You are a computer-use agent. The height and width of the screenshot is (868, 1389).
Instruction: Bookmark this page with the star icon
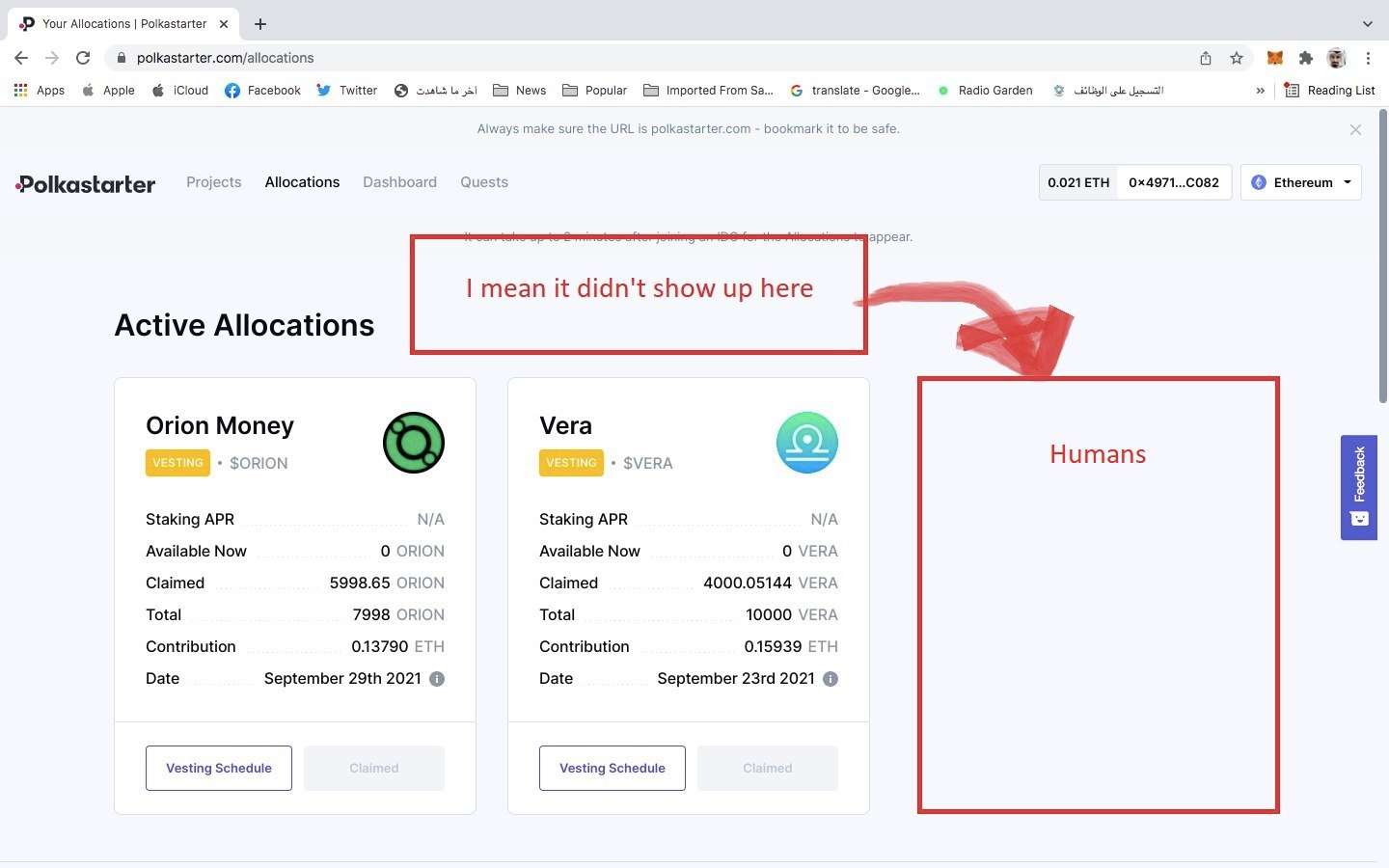pyautogui.click(x=1237, y=58)
